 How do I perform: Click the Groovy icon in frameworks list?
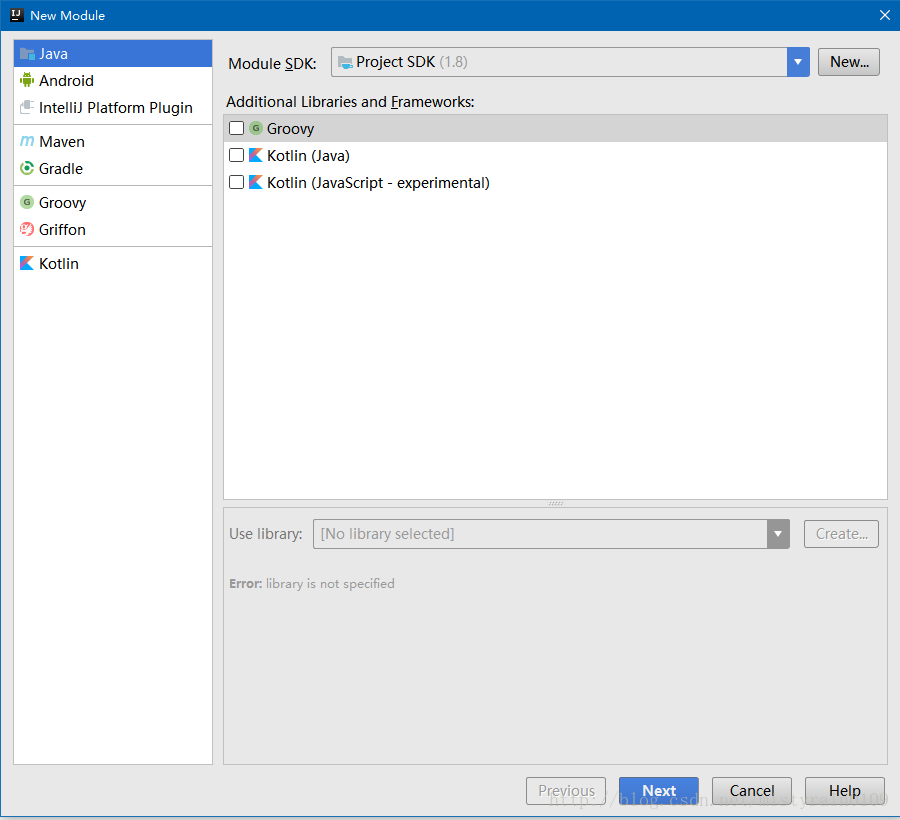point(256,128)
